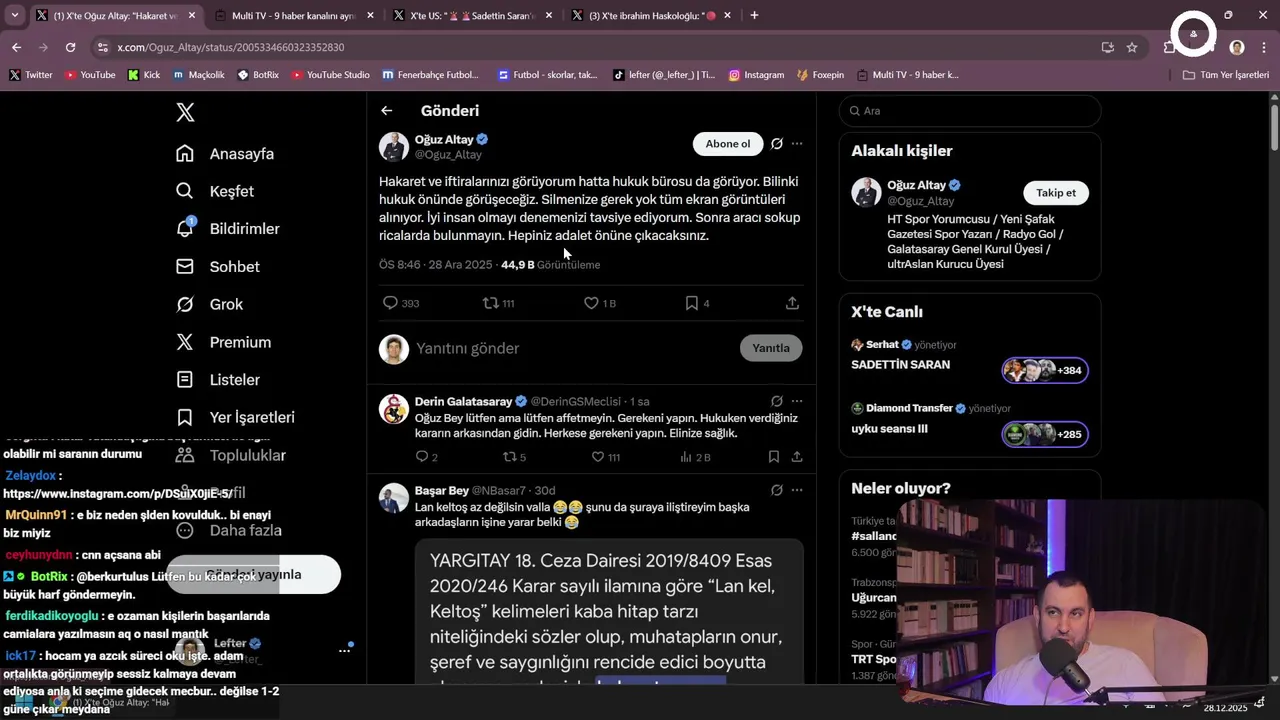Click the X logo in the sidebar

click(185, 112)
